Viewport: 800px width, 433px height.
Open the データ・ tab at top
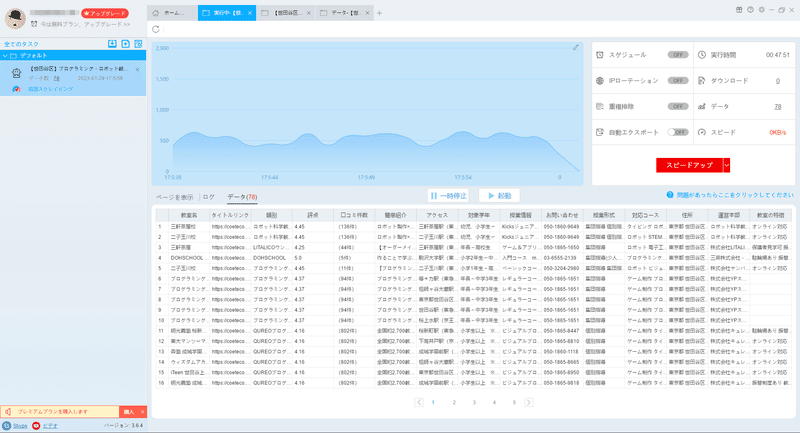coord(345,13)
